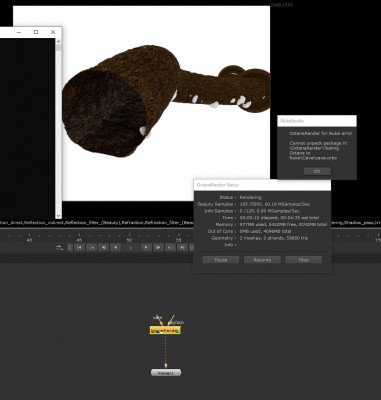Click the in-point marker button before first frame
This screenshot has height=400, width=381.
69,248
